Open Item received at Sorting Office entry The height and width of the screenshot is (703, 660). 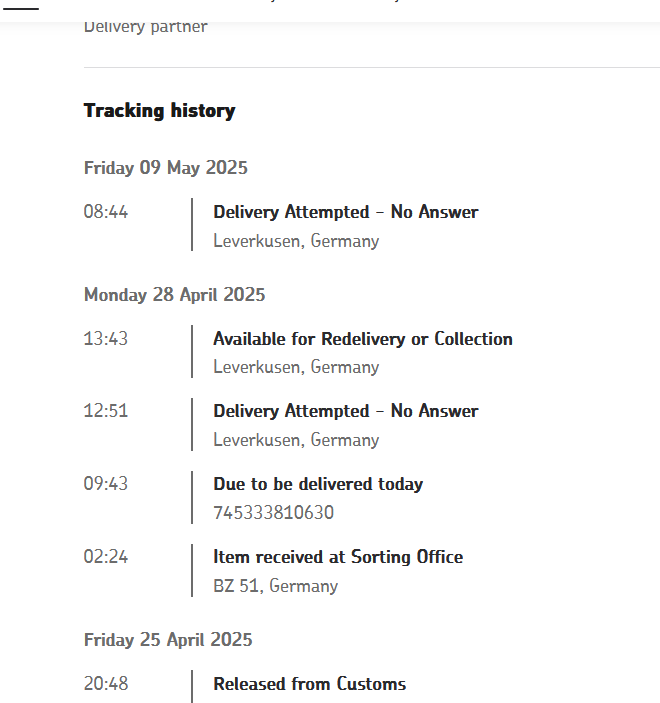point(338,557)
